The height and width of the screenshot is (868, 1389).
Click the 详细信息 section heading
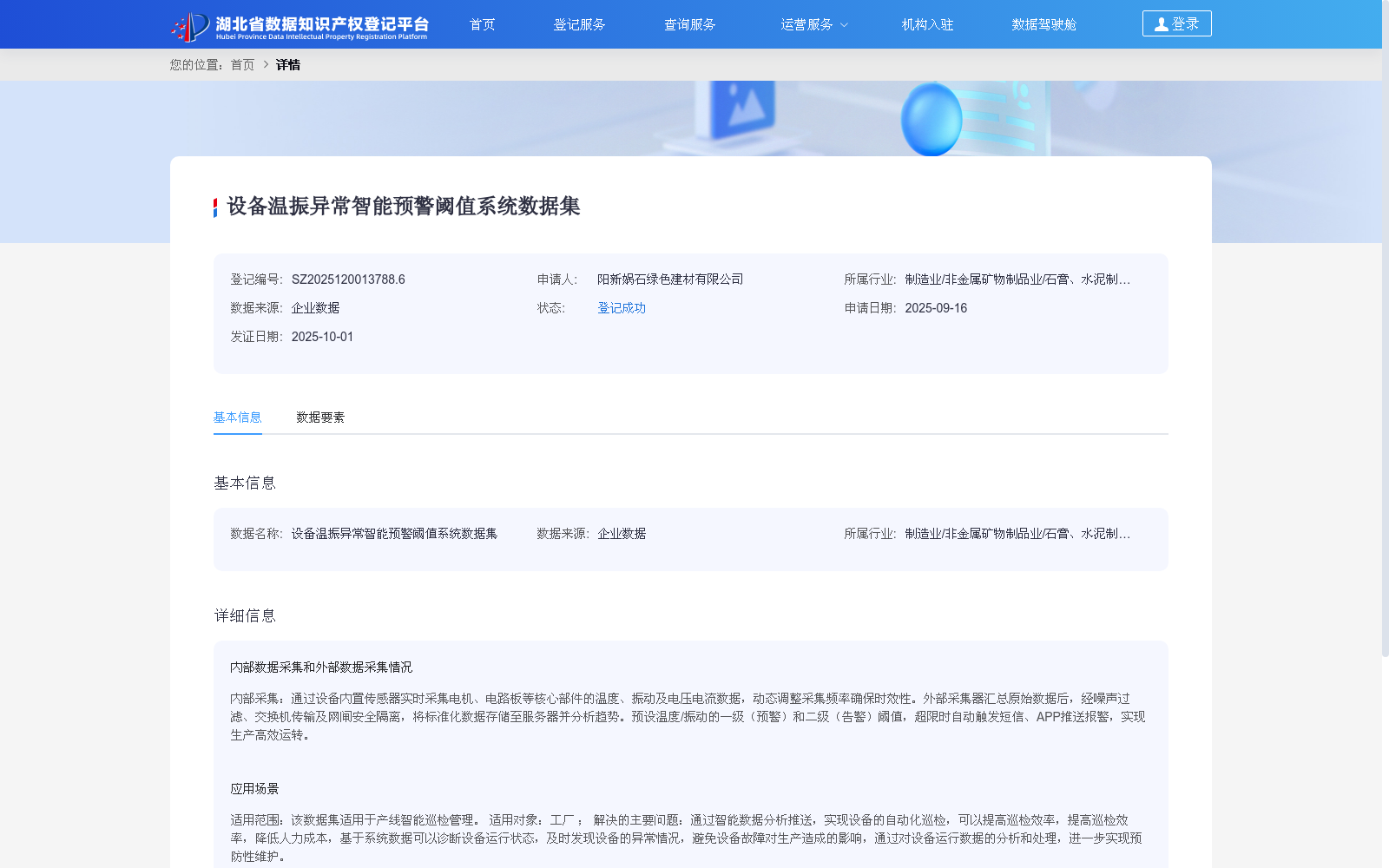click(x=245, y=615)
